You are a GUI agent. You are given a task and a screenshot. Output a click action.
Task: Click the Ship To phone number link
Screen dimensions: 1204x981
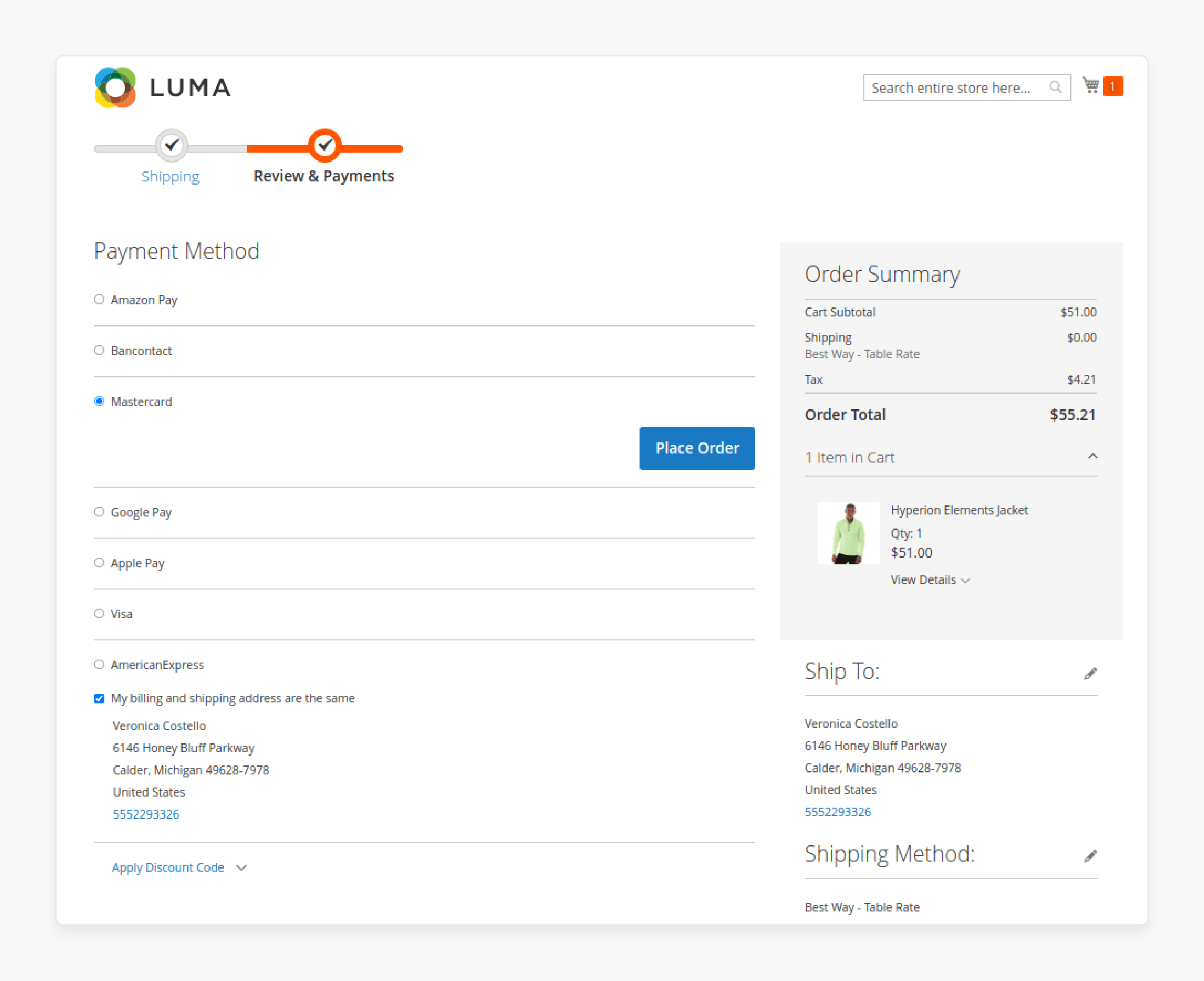coord(838,812)
